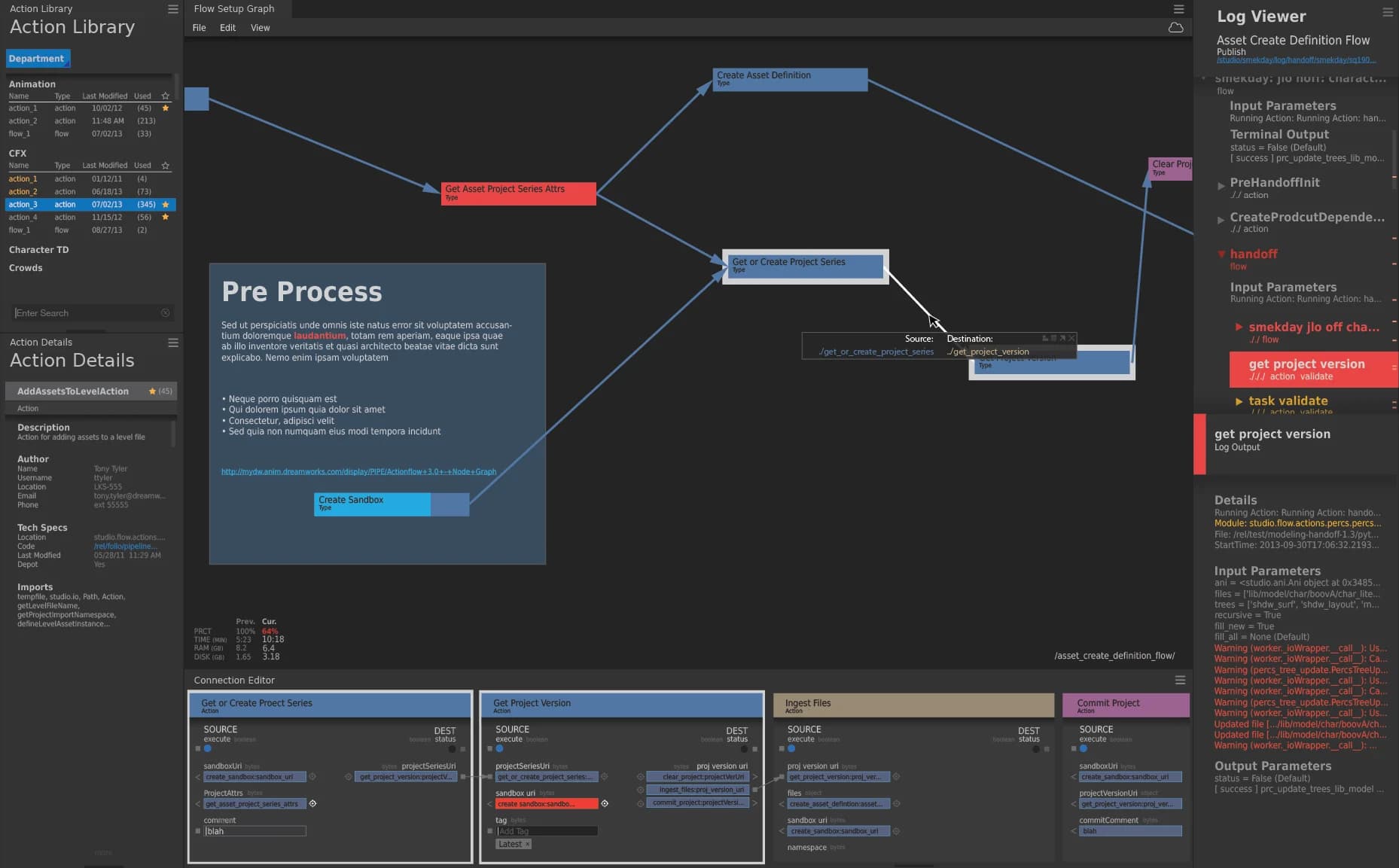Open the Action Library panel menu icon

(x=173, y=9)
